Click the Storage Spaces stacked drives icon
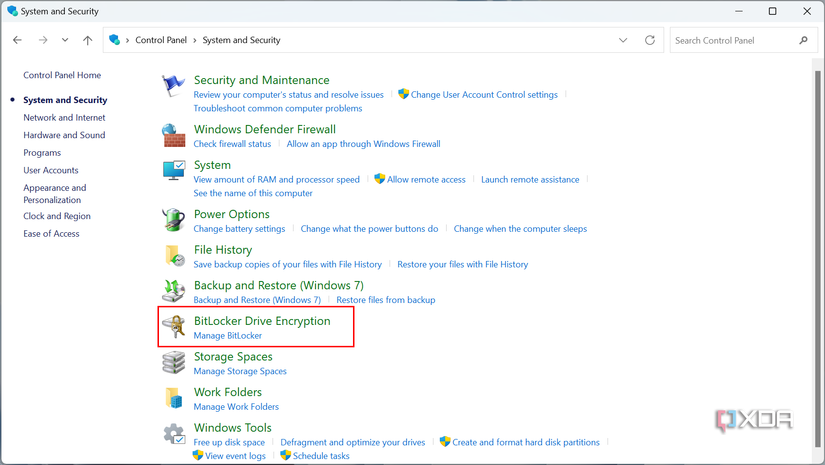The height and width of the screenshot is (465, 825). (x=173, y=362)
